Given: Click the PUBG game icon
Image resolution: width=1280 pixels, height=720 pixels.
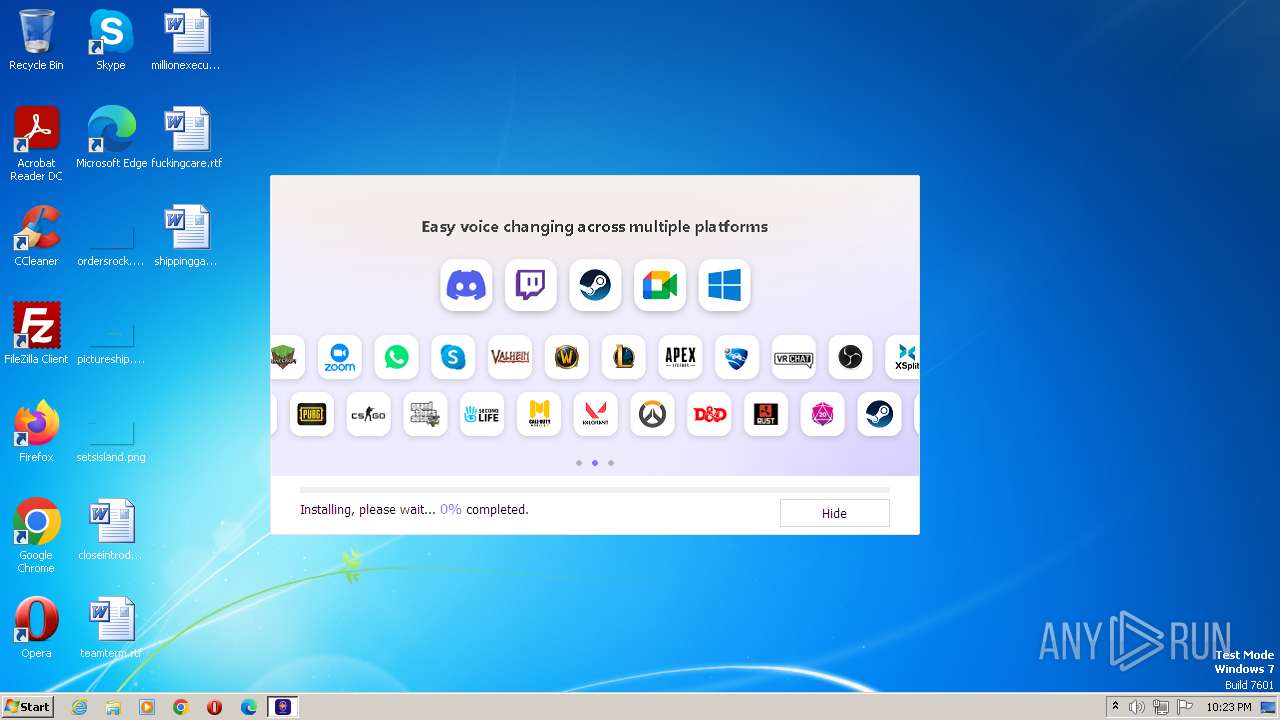Looking at the screenshot, I should pyautogui.click(x=312, y=414).
